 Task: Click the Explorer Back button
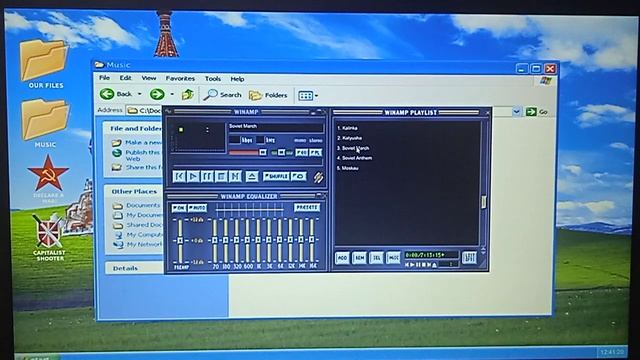click(x=116, y=94)
